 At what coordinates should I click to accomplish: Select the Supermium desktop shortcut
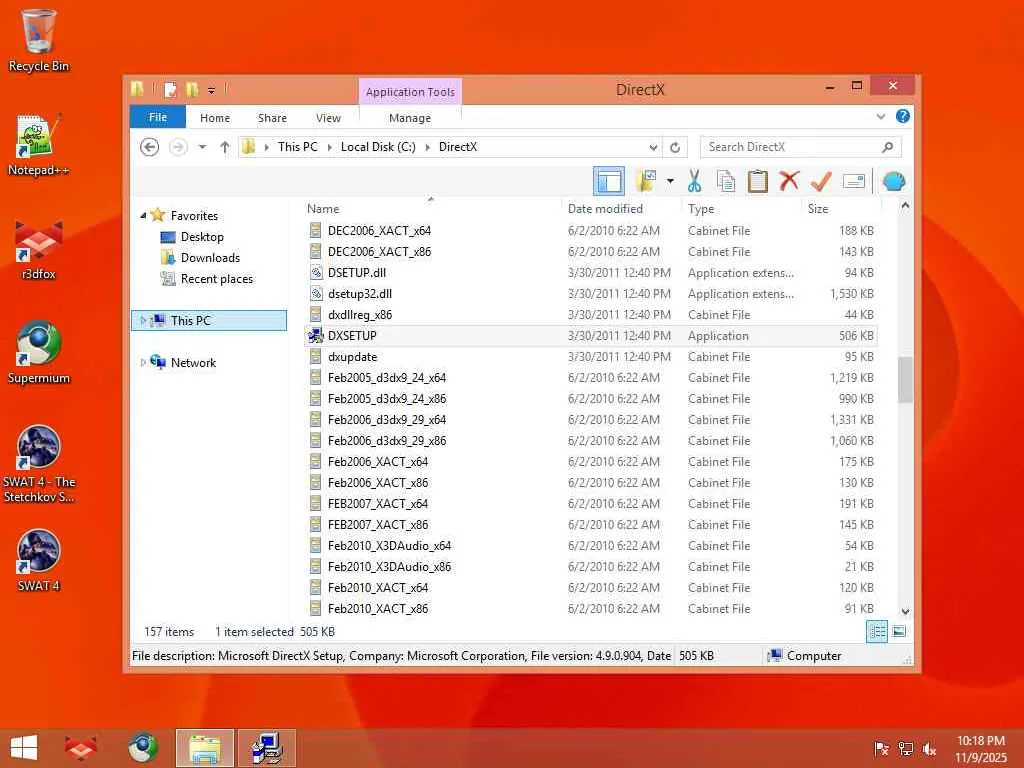(39, 353)
